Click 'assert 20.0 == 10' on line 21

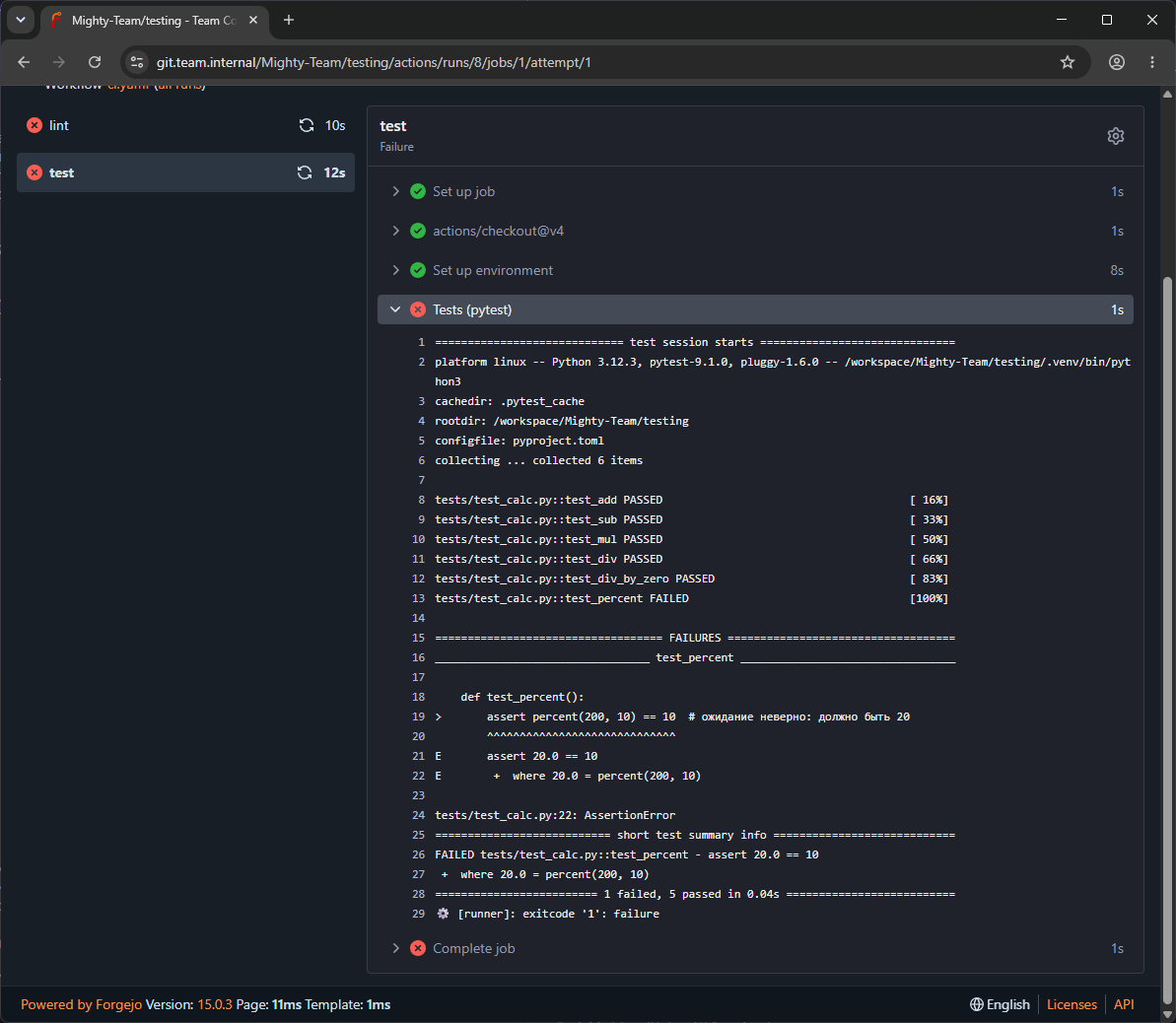(542, 756)
